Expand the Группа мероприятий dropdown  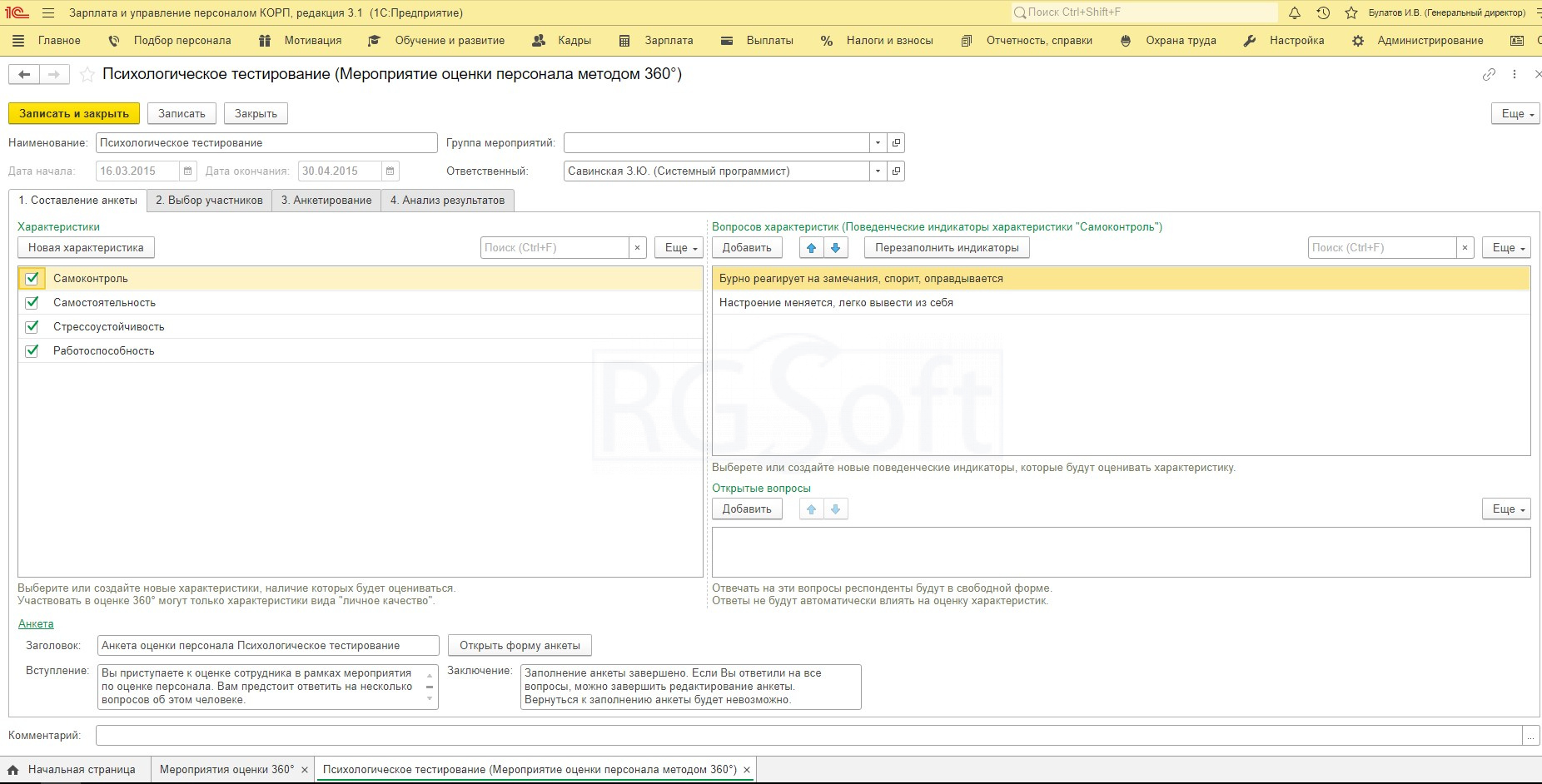point(878,143)
